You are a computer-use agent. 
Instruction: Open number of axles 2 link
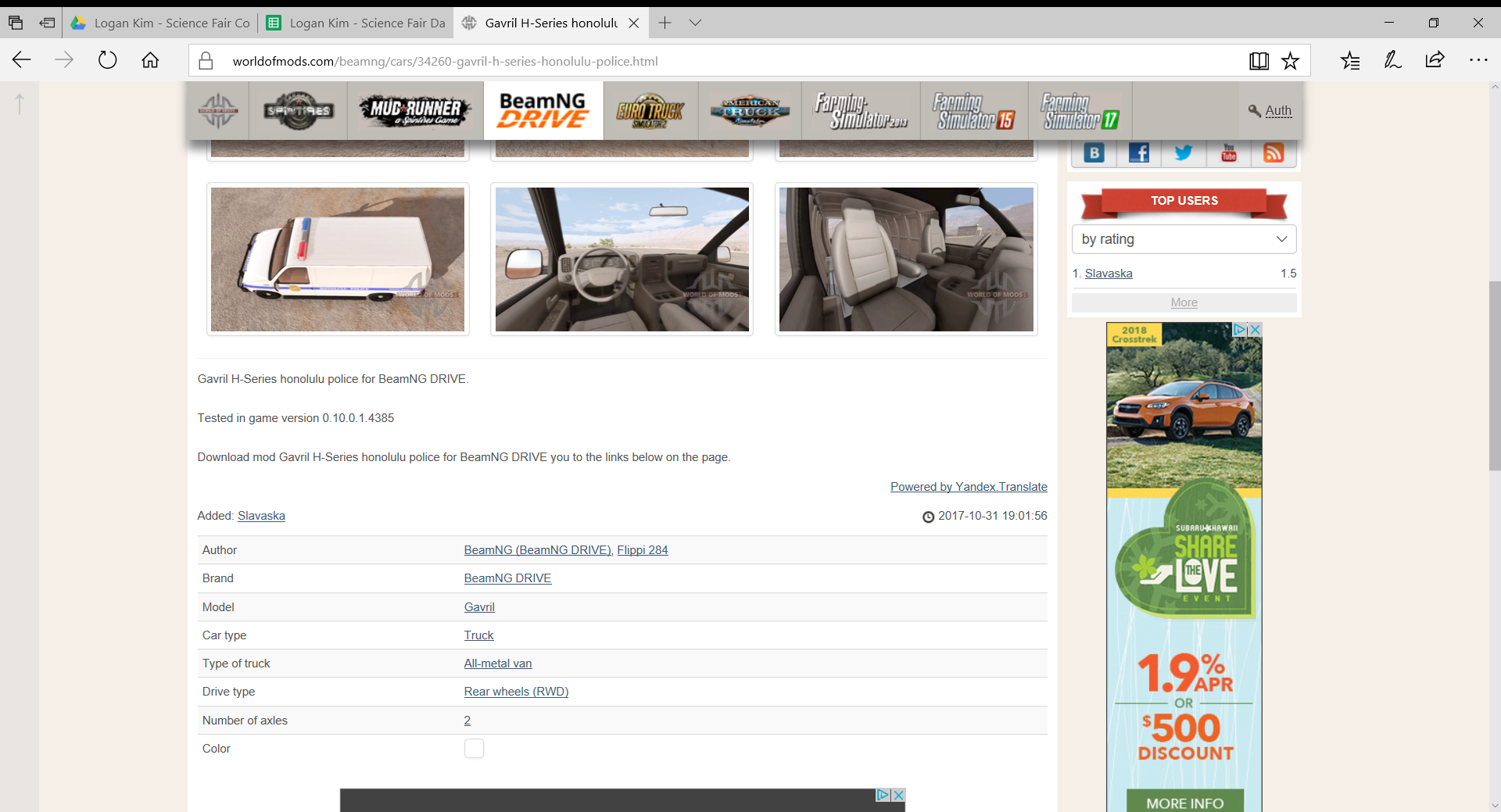467,721
